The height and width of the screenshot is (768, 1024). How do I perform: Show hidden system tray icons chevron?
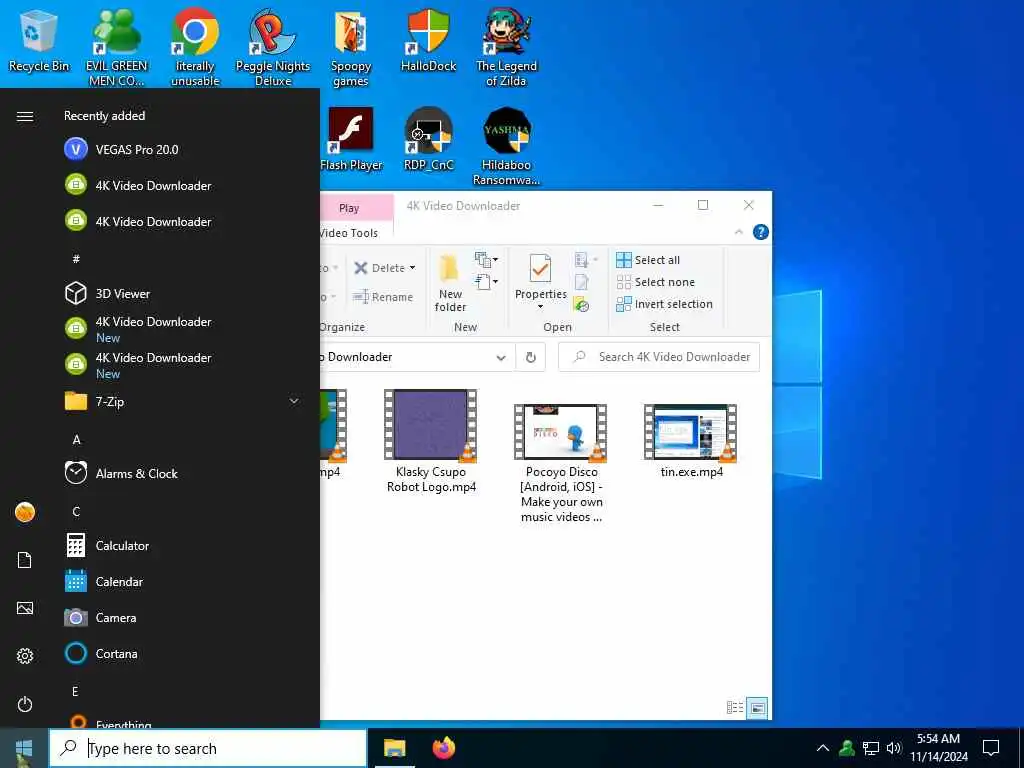point(823,748)
